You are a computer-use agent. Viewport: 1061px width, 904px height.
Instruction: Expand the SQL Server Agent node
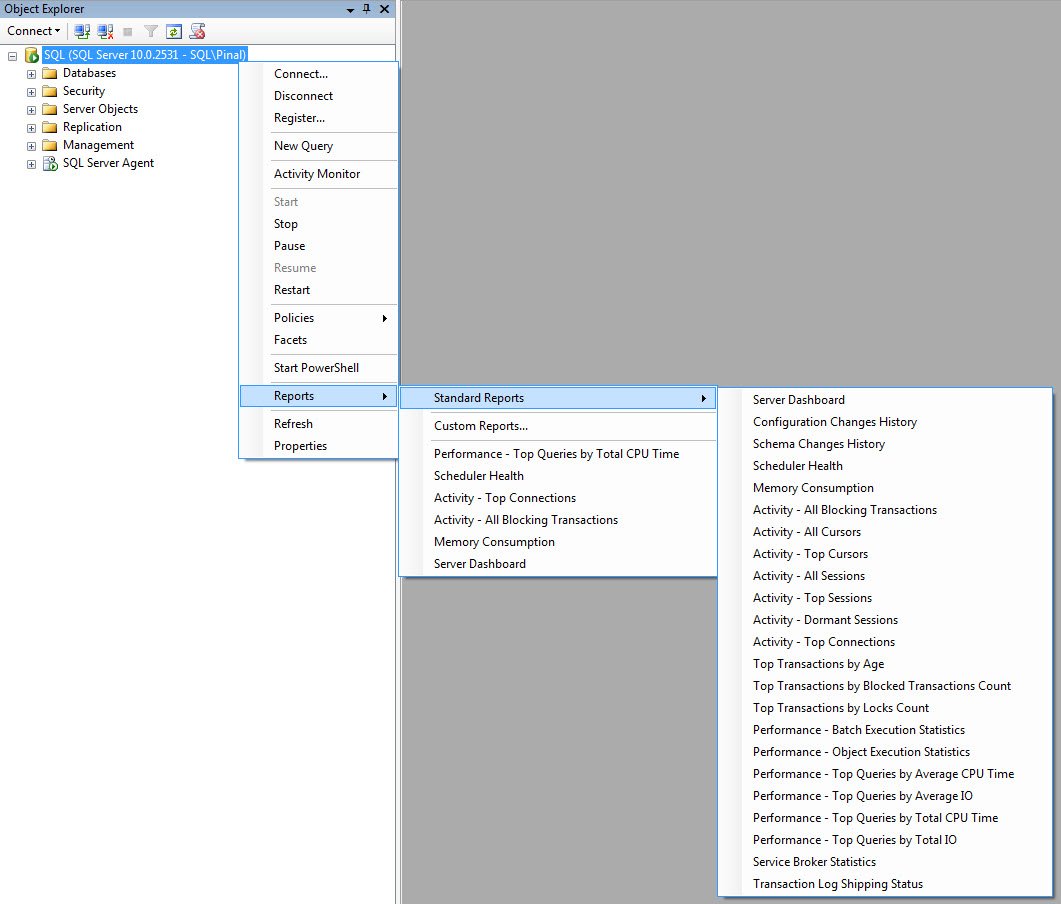31,164
